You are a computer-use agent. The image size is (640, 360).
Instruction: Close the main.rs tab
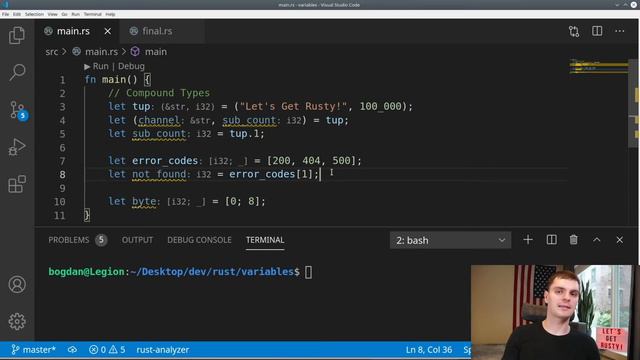click(x=107, y=31)
